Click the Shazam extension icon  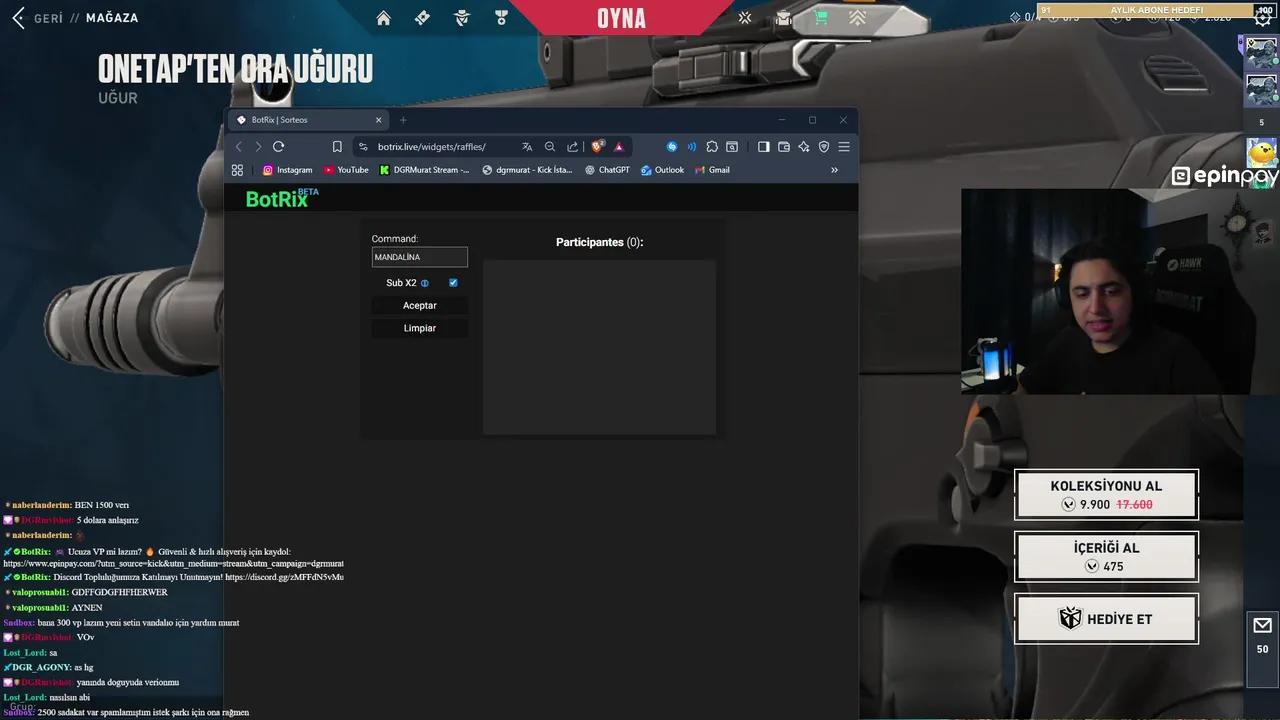pyautogui.click(x=672, y=147)
